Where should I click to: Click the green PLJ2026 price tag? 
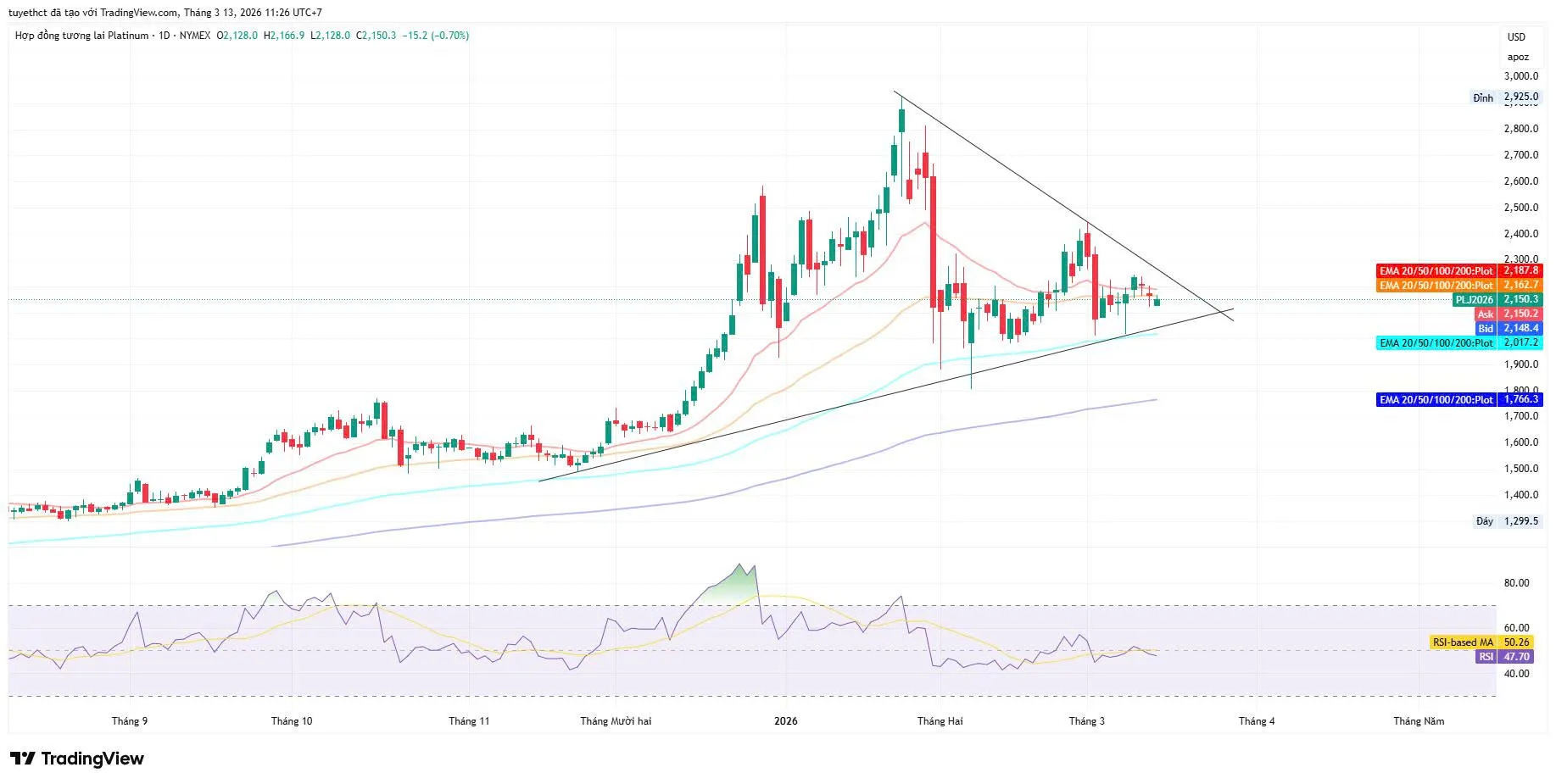click(x=1497, y=300)
